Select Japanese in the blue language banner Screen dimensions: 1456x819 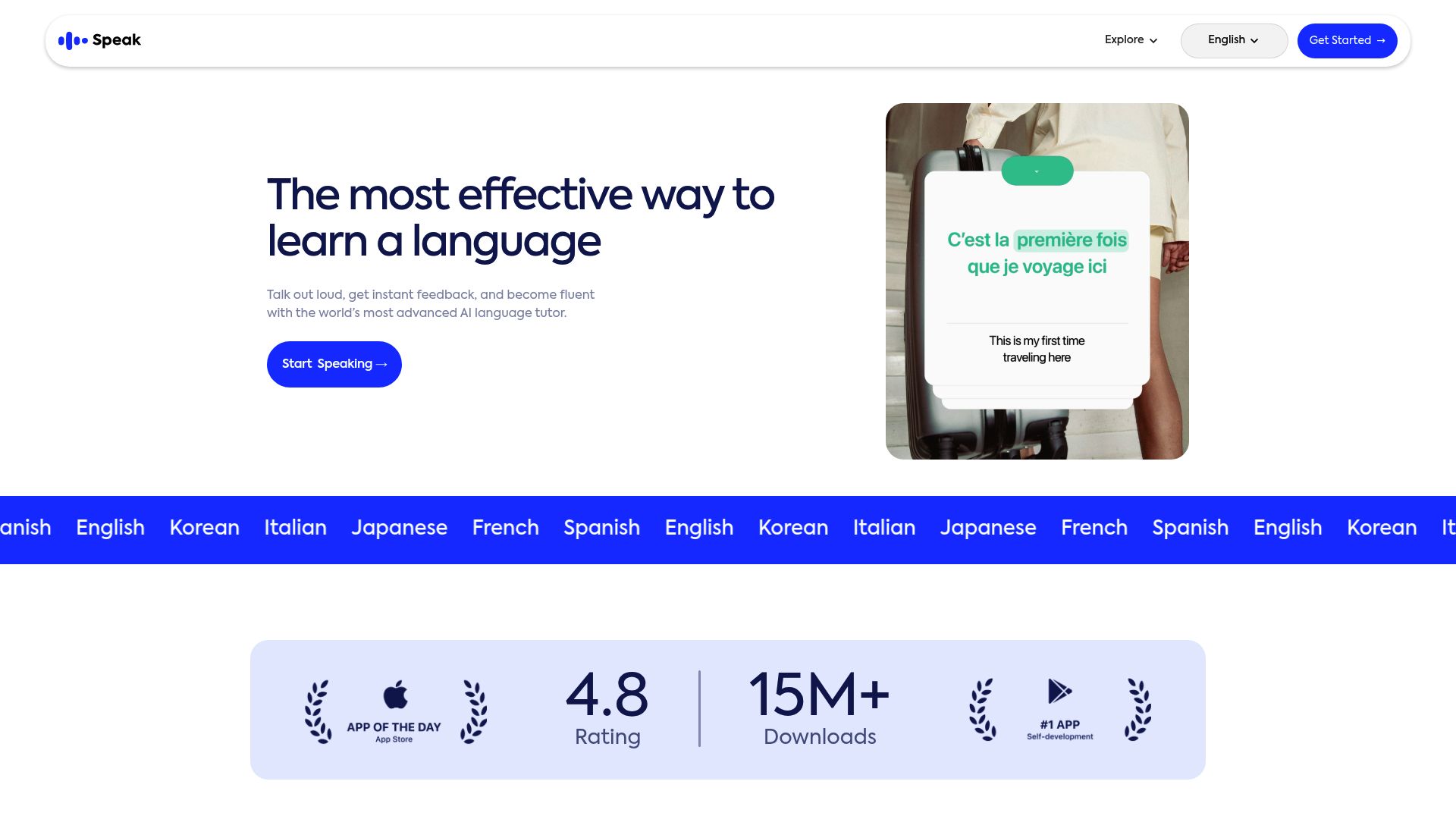coord(400,528)
